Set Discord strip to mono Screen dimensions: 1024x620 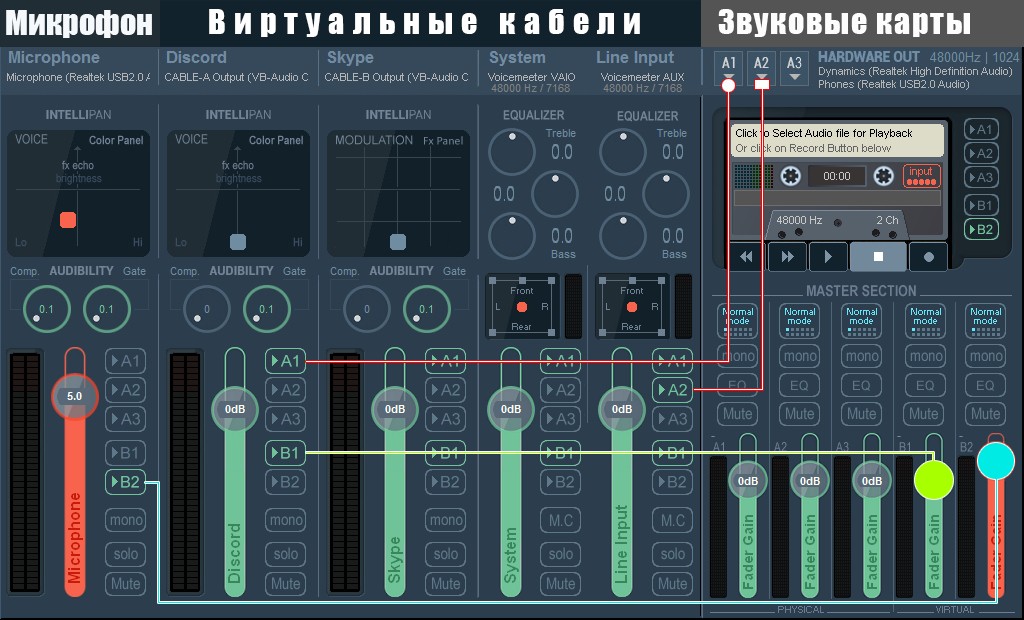point(285,520)
